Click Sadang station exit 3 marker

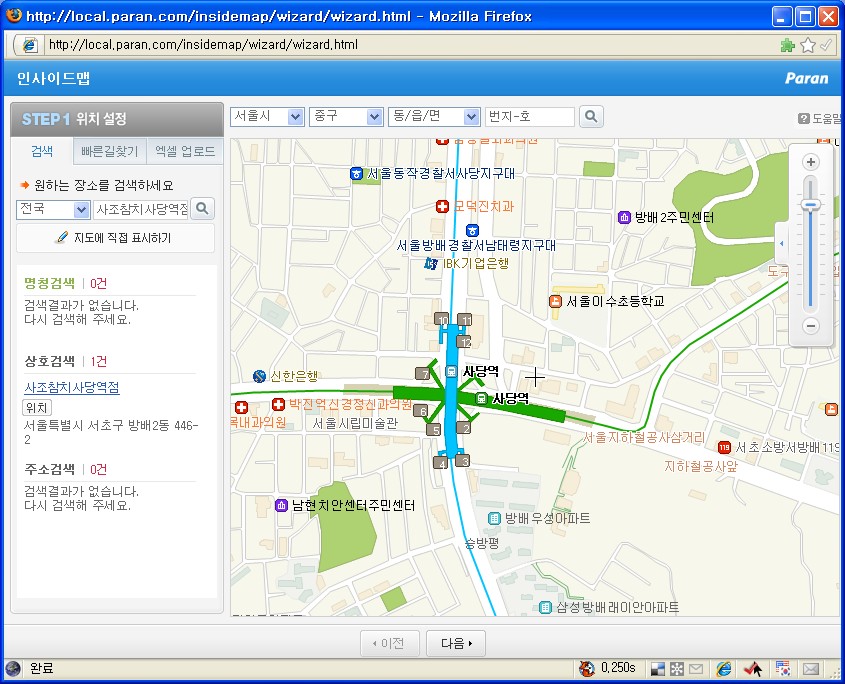(462, 460)
